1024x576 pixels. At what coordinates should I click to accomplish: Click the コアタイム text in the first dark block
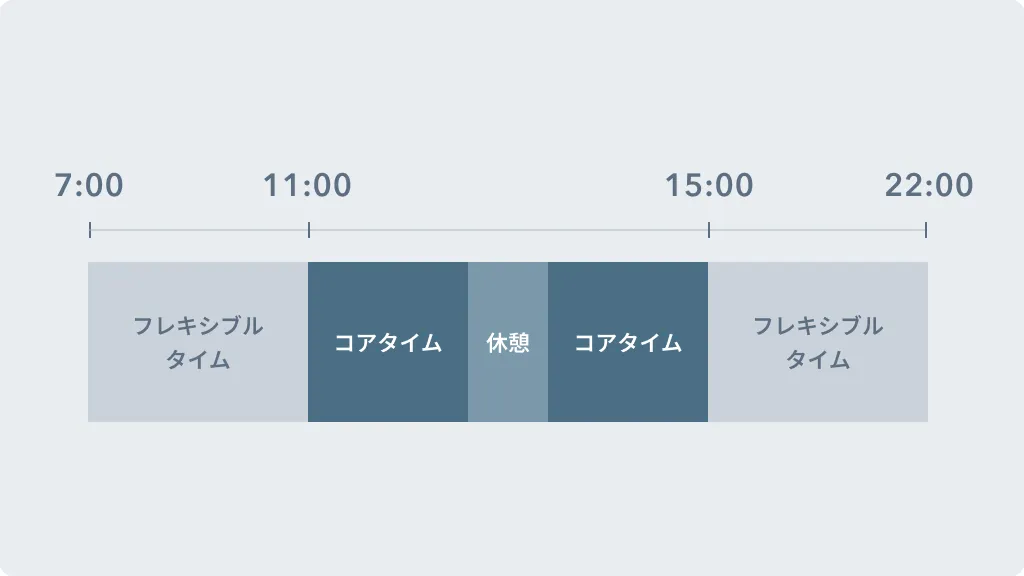[388, 343]
